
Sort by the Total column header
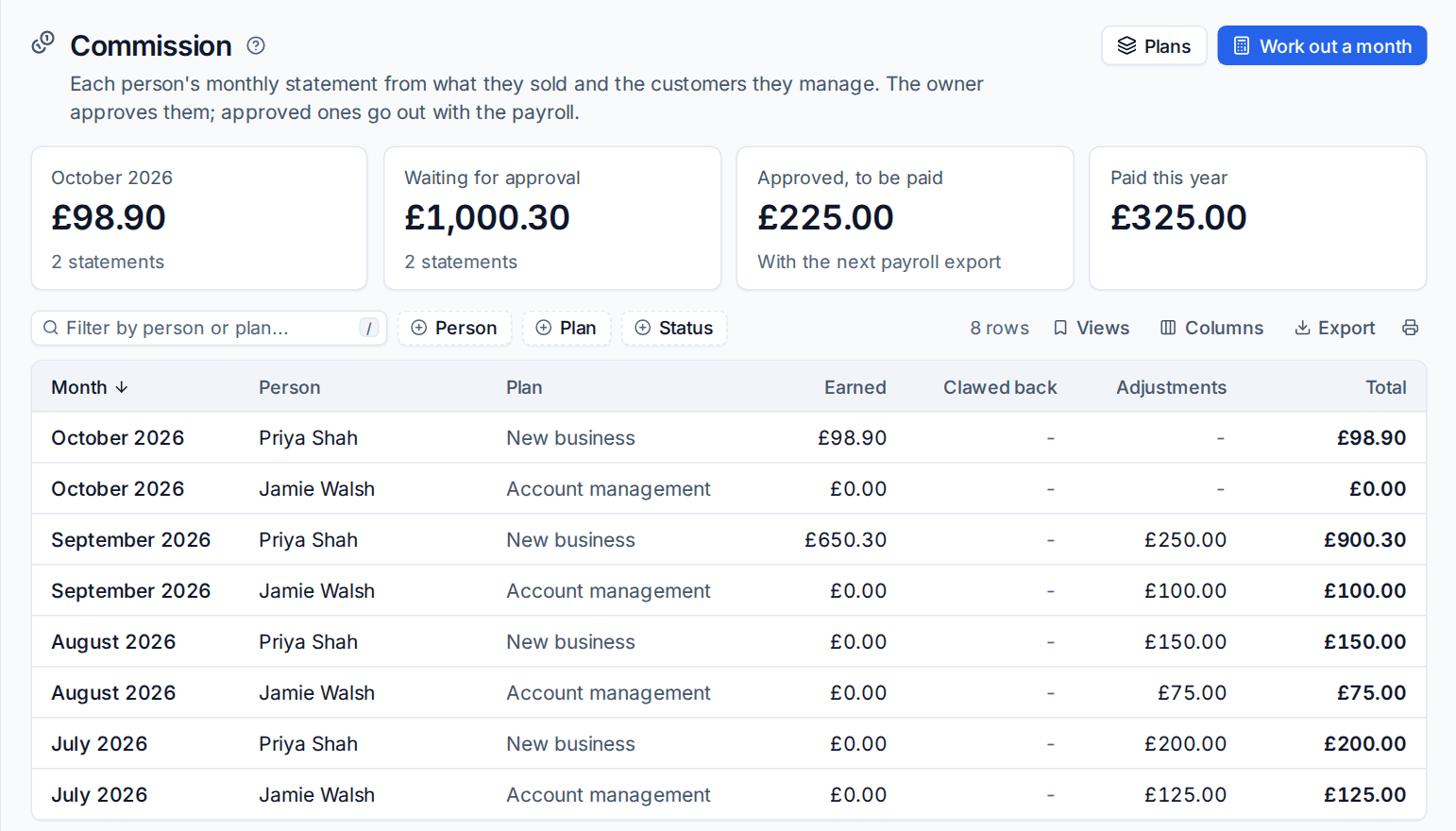point(1385,387)
